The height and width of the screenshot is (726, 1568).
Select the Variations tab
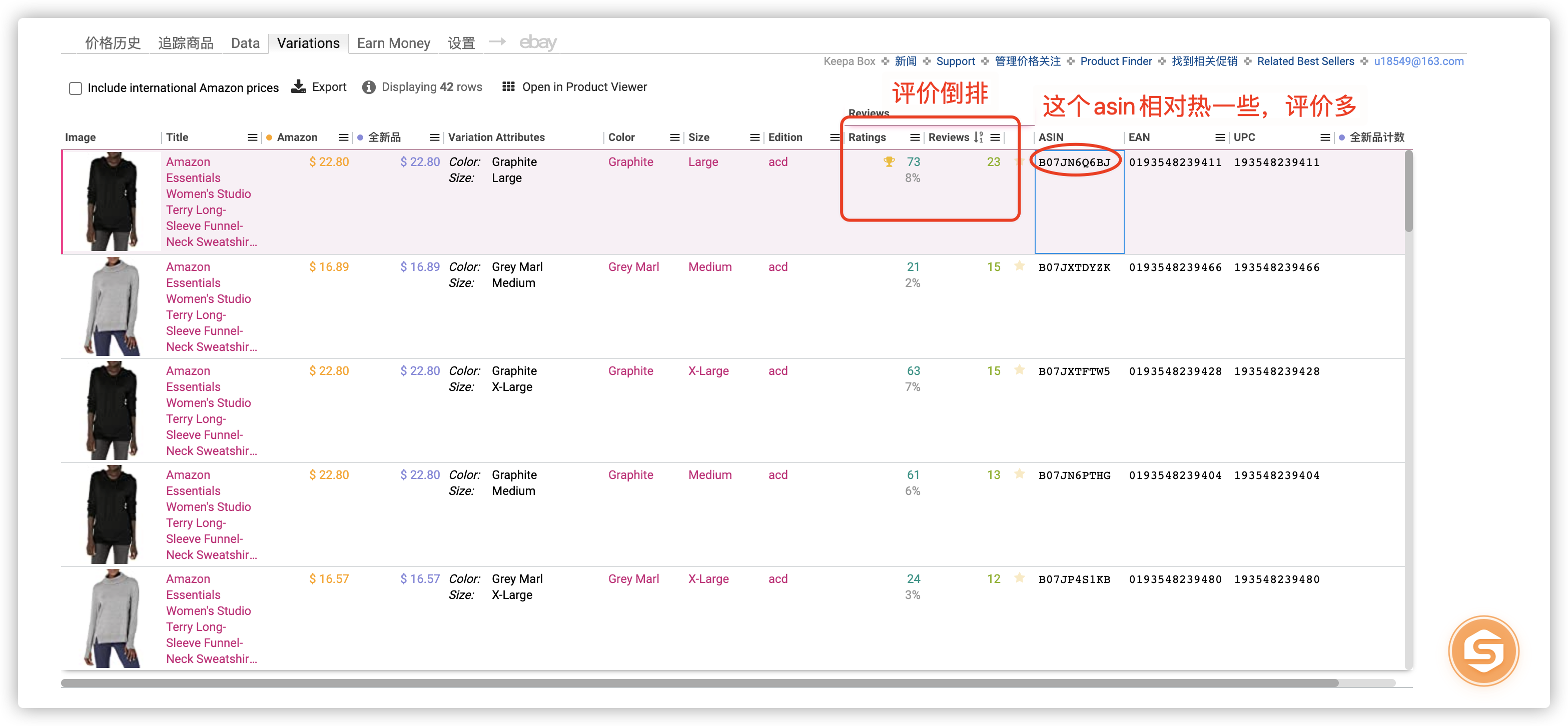tap(309, 43)
